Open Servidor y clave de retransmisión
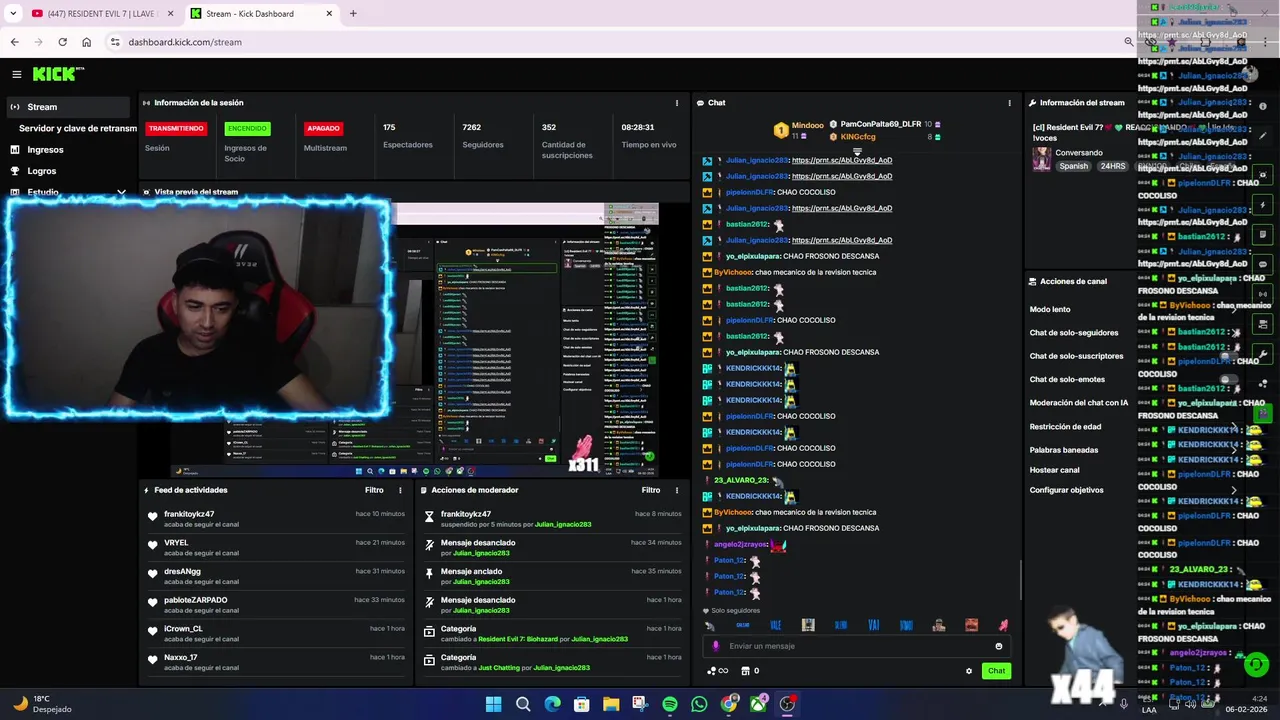Viewport: 1280px width, 720px height. click(78, 128)
